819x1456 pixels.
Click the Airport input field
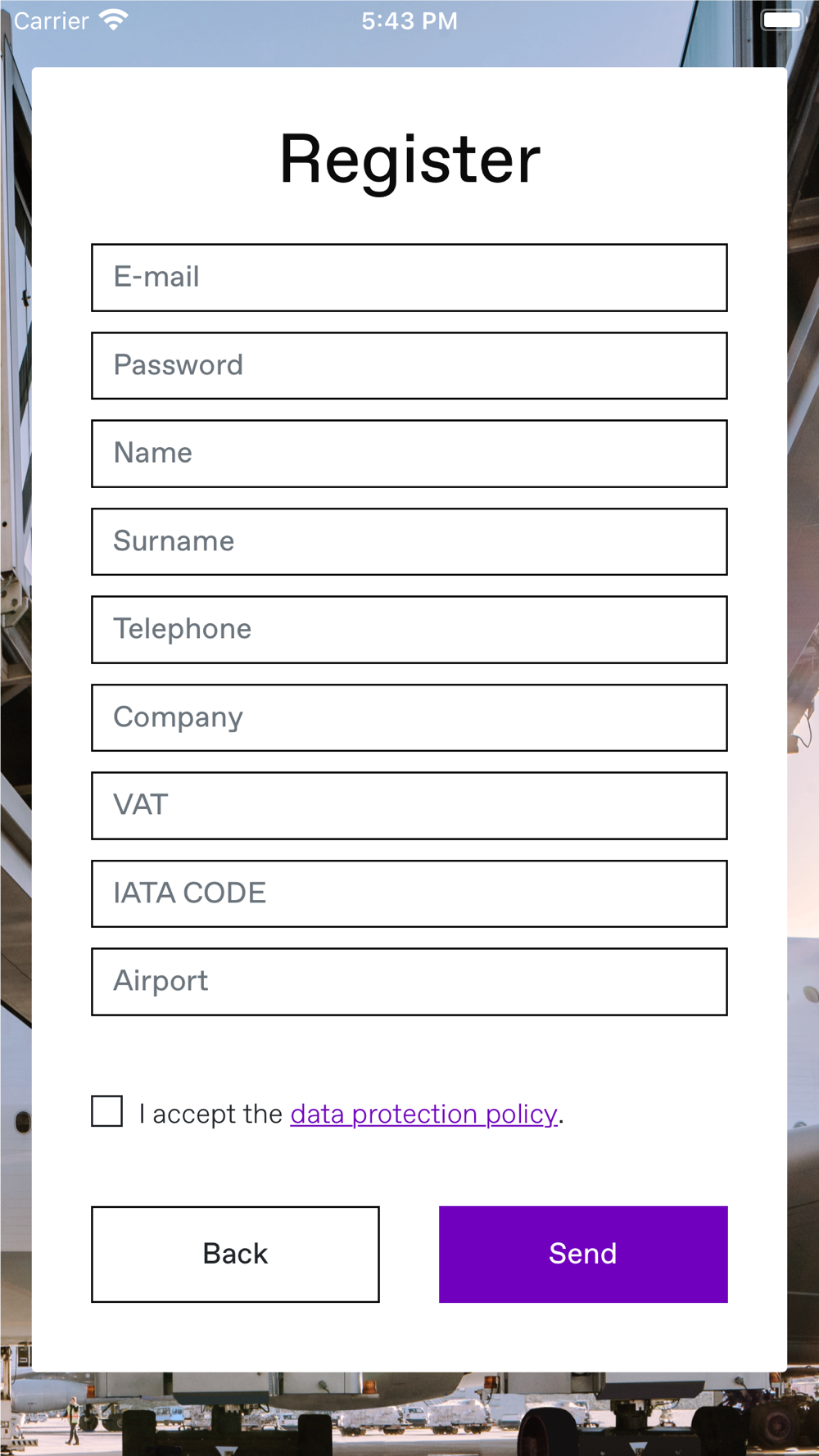pos(409,982)
